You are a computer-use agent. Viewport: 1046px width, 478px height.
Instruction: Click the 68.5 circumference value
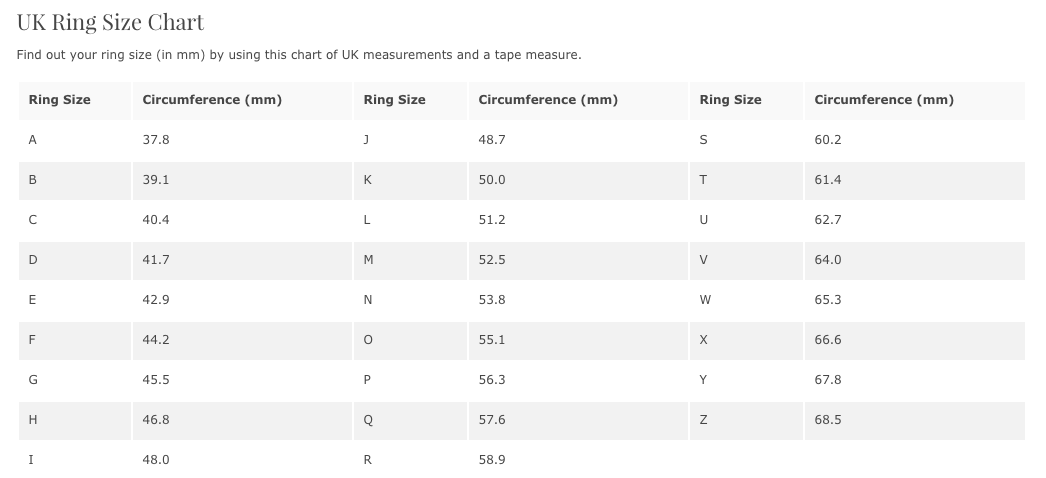coord(828,420)
